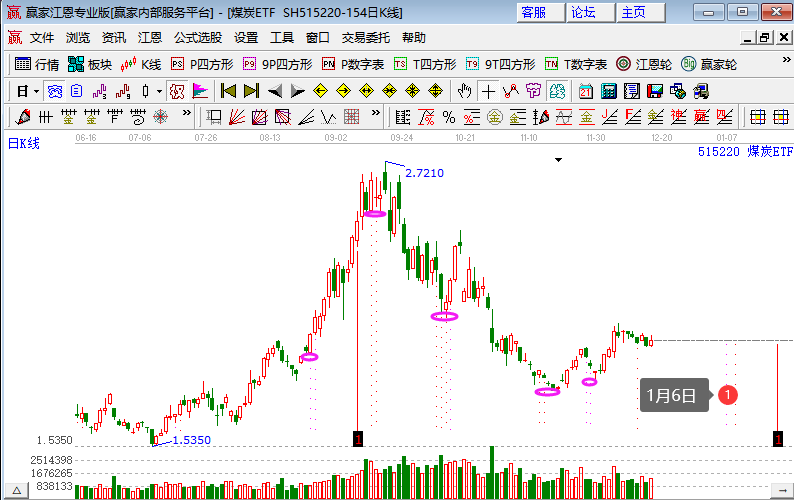Open the 窗口 menu
The height and width of the screenshot is (500, 794).
tap(318, 37)
